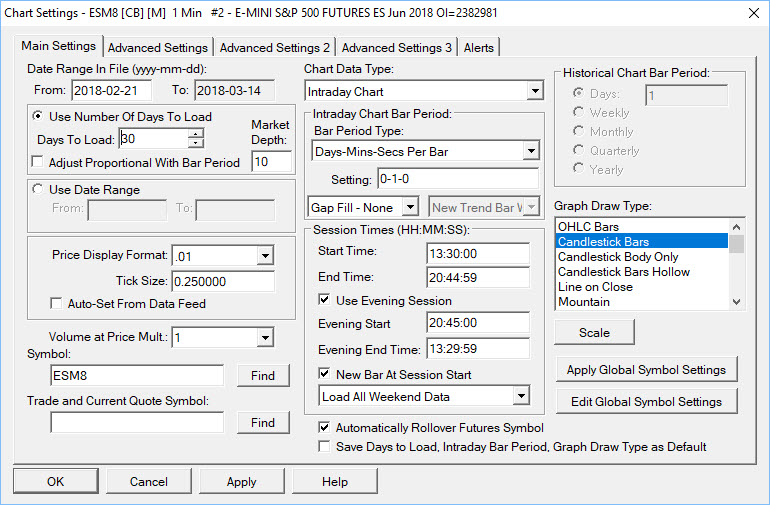Select Line on Close draw type

(x=642, y=286)
